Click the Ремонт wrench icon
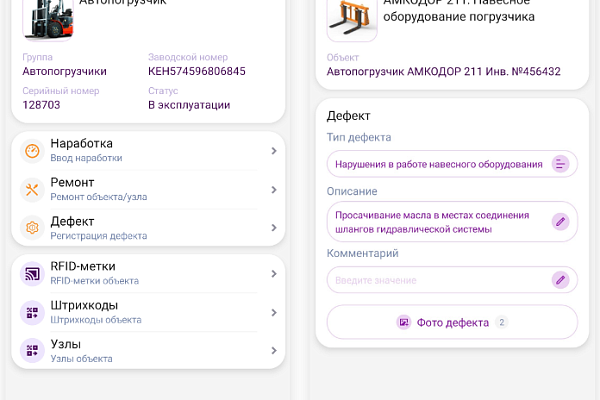 32,189
